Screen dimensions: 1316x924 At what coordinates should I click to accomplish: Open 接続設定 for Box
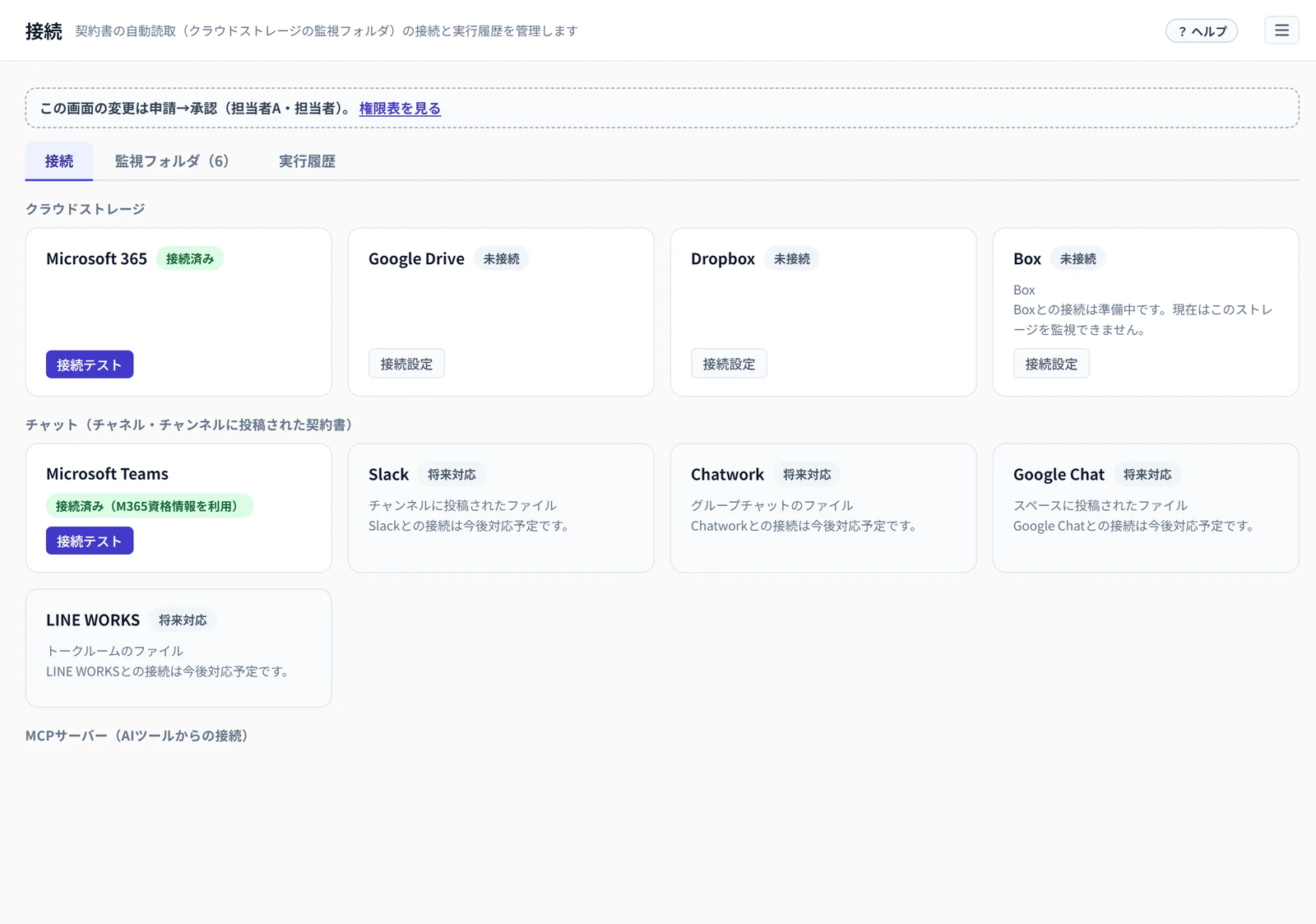pos(1051,364)
